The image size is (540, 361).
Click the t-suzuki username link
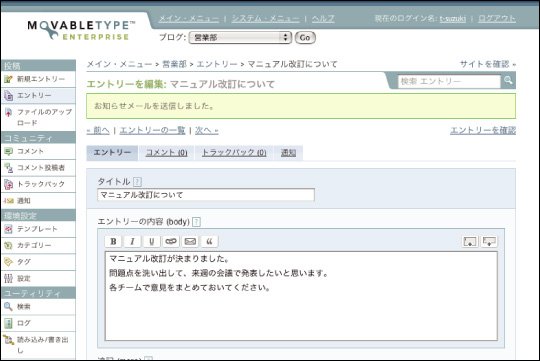453,19
